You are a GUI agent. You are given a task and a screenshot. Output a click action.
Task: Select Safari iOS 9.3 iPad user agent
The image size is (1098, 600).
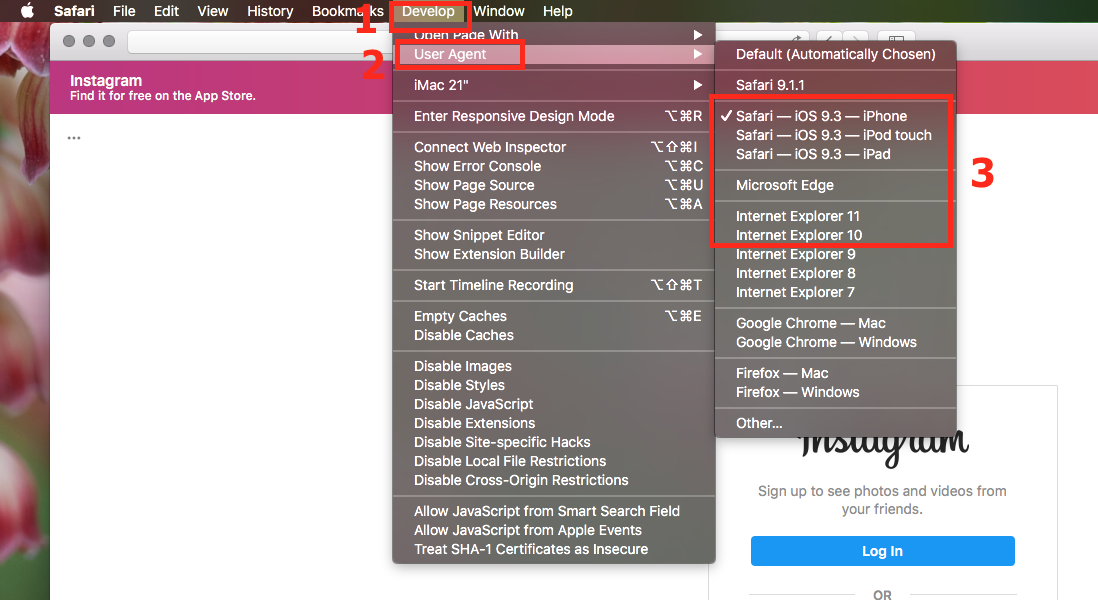835,154
